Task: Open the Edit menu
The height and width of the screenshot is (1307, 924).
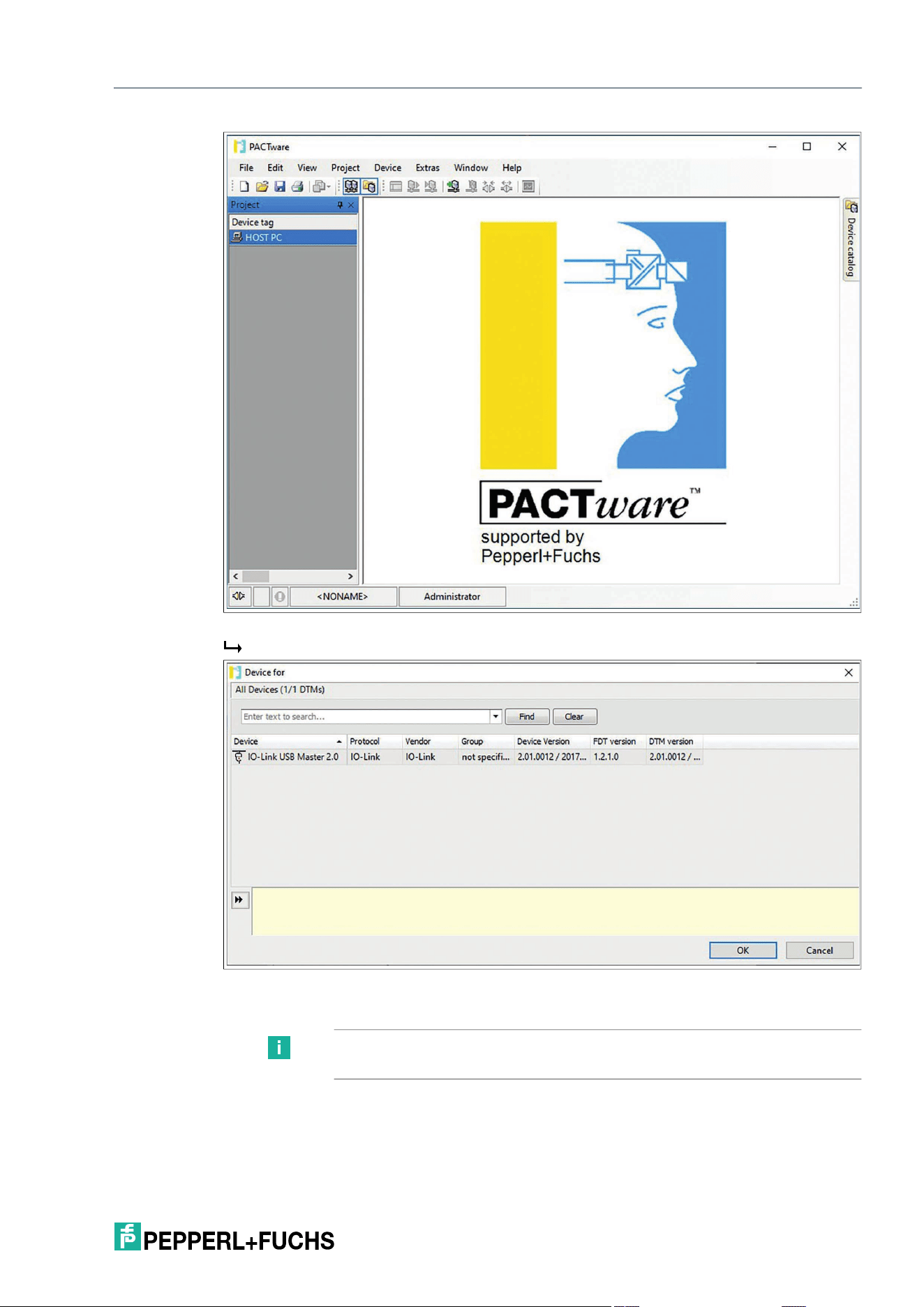Action: pyautogui.click(x=276, y=168)
